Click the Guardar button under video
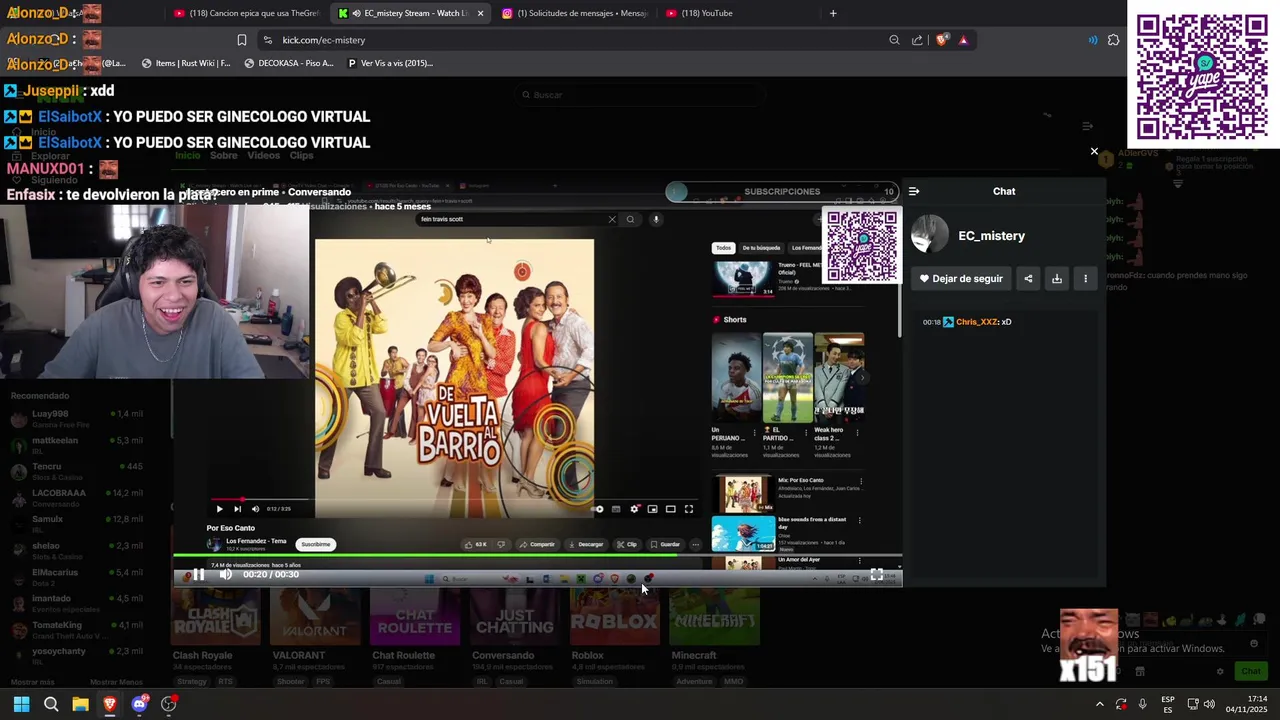Viewport: 1280px width, 720px height. pyautogui.click(x=665, y=544)
